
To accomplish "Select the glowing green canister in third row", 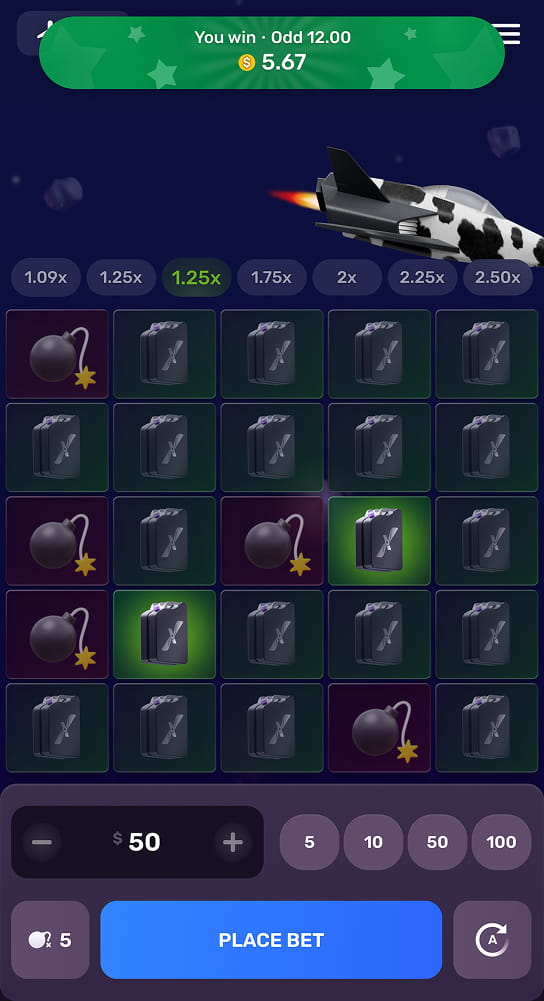I will coord(379,541).
